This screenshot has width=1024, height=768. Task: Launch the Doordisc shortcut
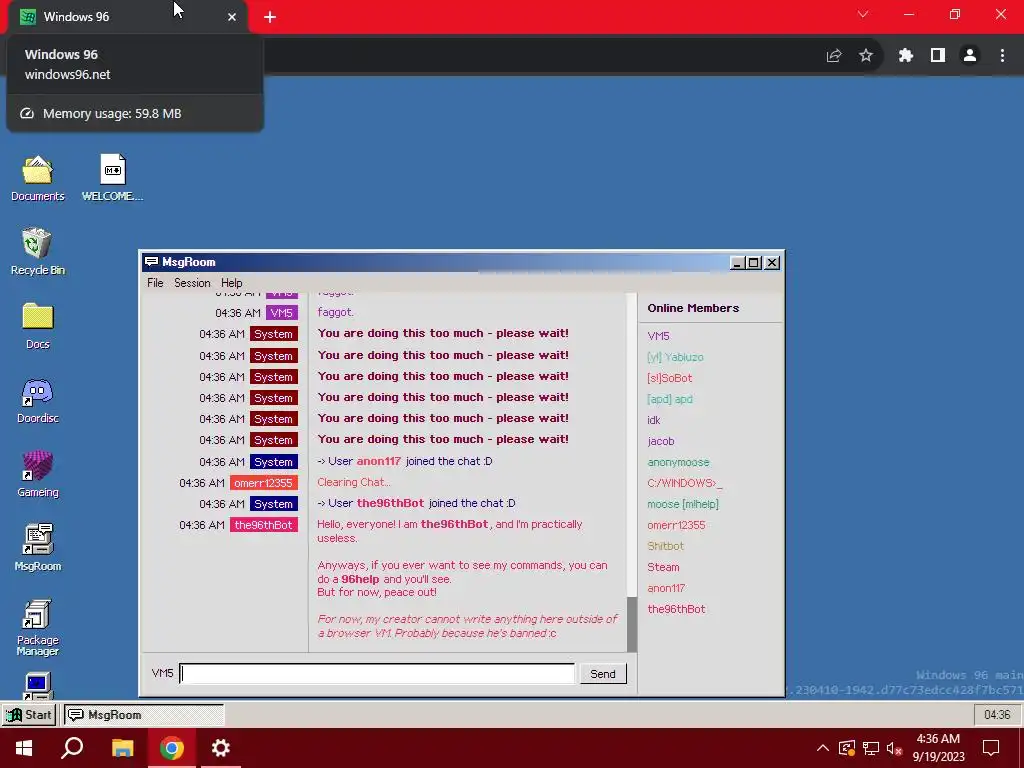[37, 400]
